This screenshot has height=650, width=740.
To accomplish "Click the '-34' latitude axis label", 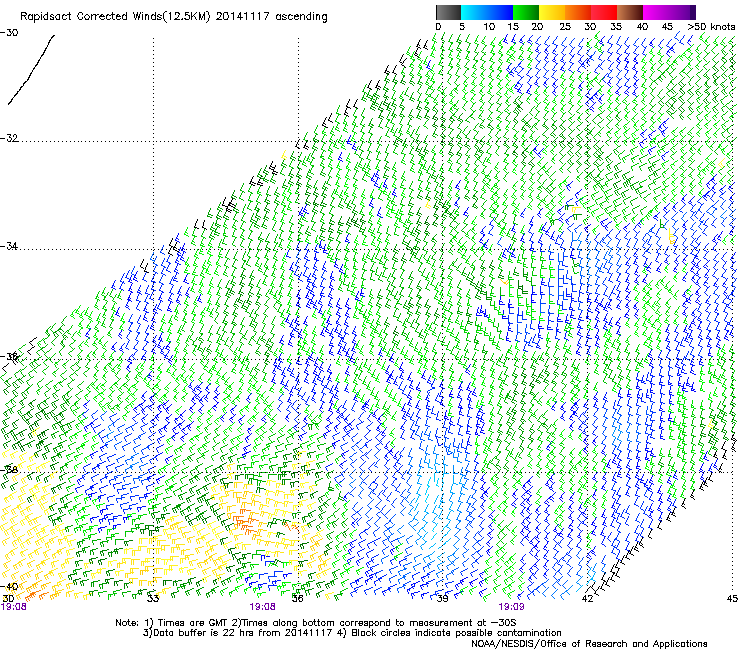I will tap(9, 246).
